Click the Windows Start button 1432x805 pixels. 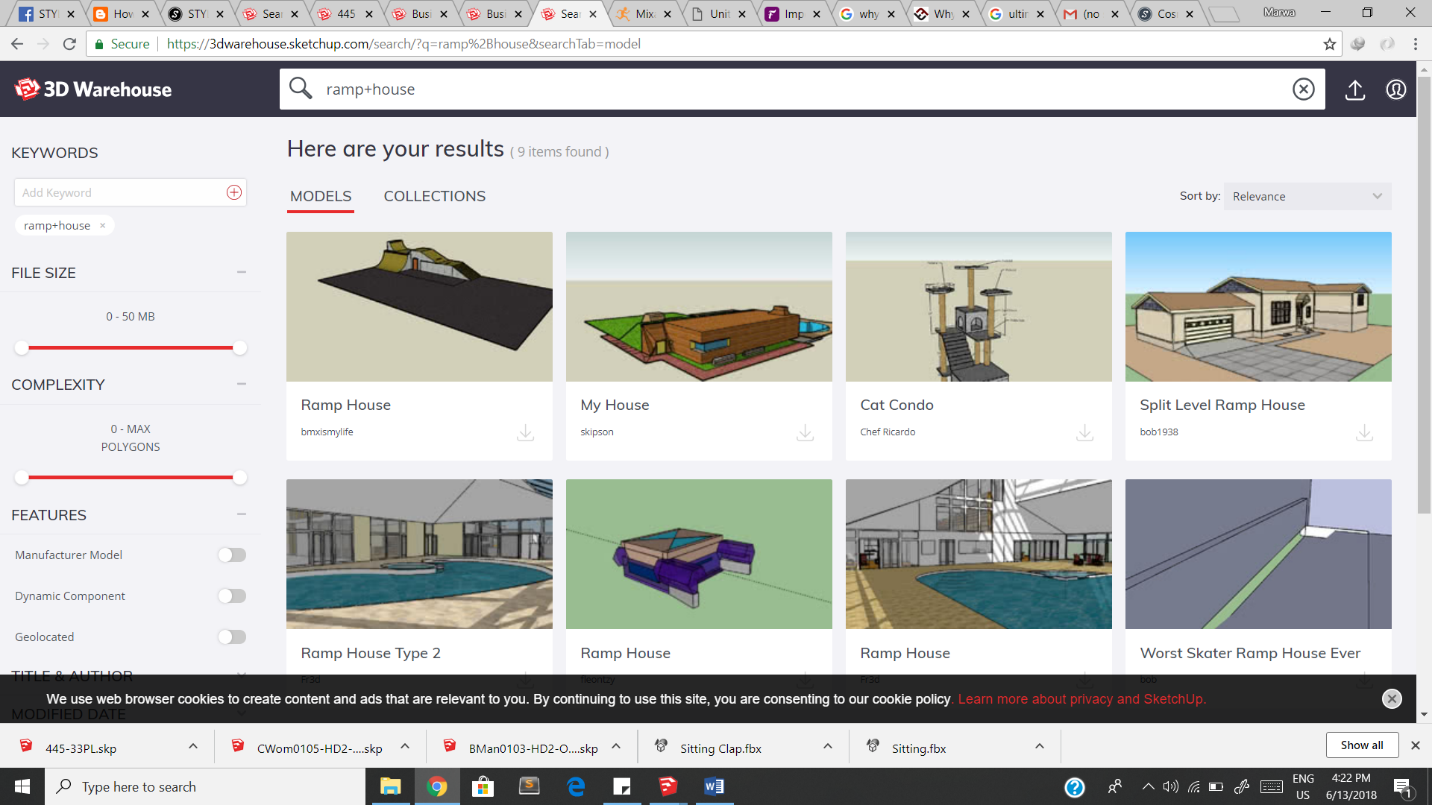pyautogui.click(x=22, y=786)
